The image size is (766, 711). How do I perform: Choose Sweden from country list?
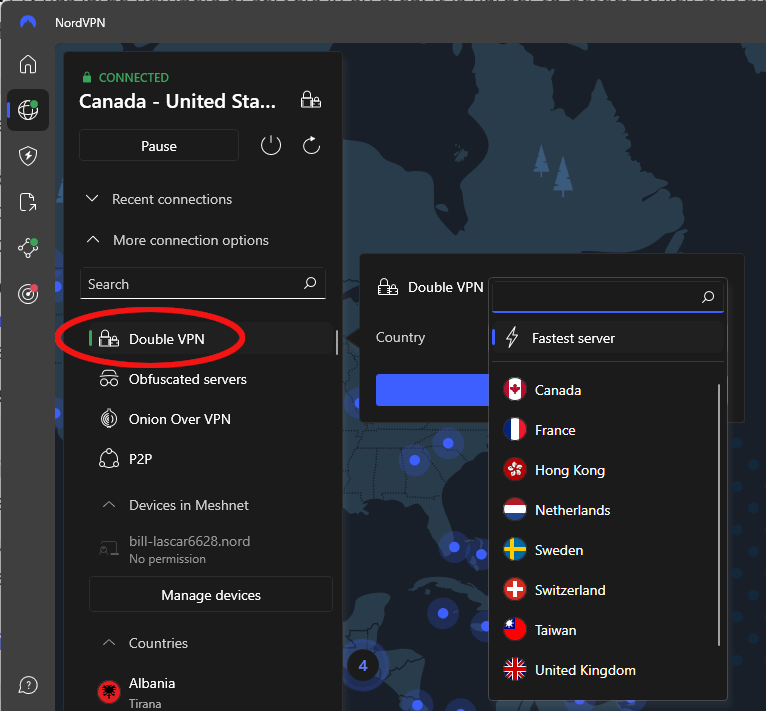point(605,550)
